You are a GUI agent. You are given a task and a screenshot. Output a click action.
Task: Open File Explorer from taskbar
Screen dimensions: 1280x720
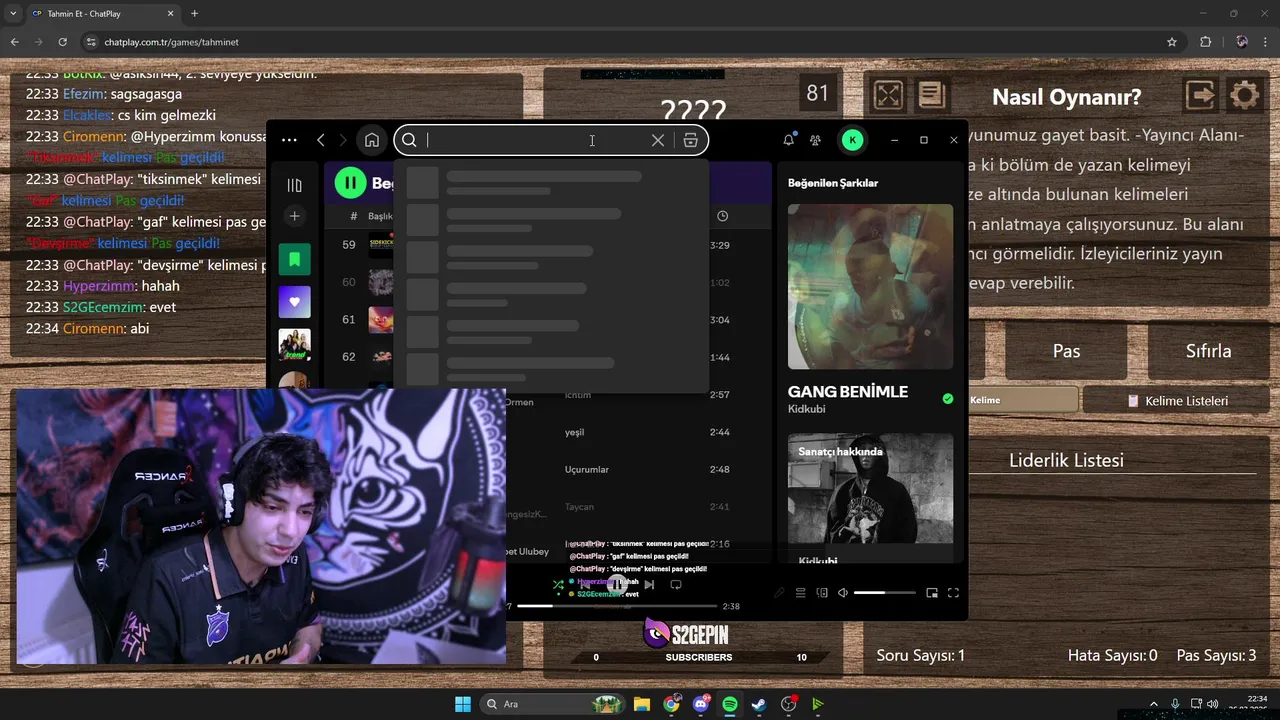pos(642,704)
